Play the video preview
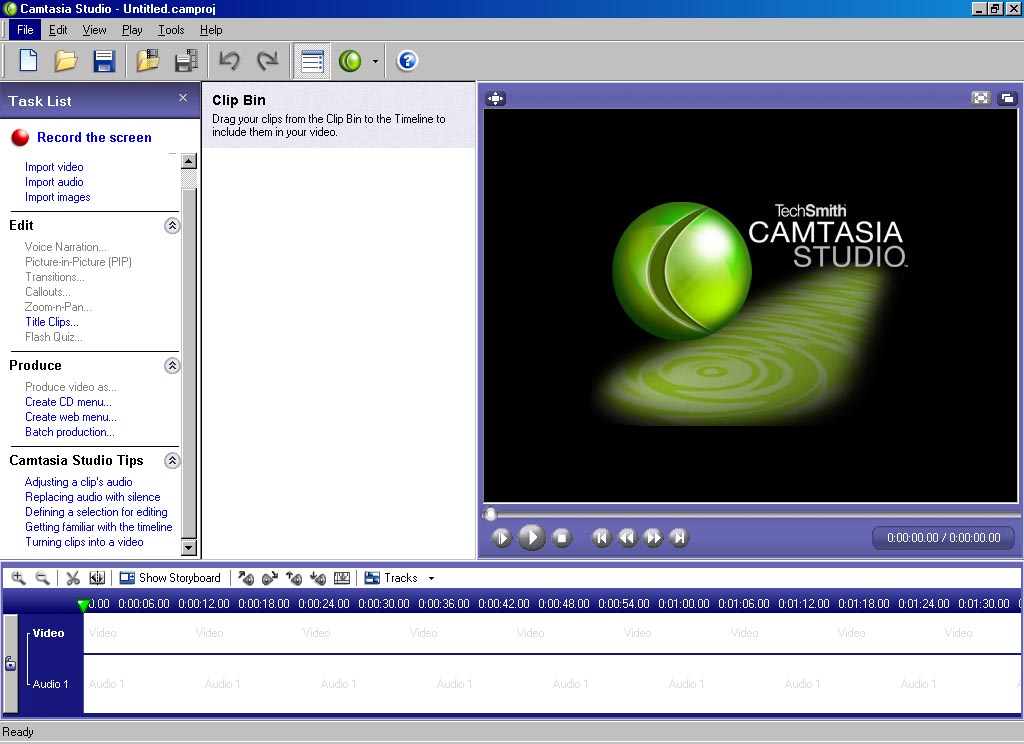 (532, 538)
